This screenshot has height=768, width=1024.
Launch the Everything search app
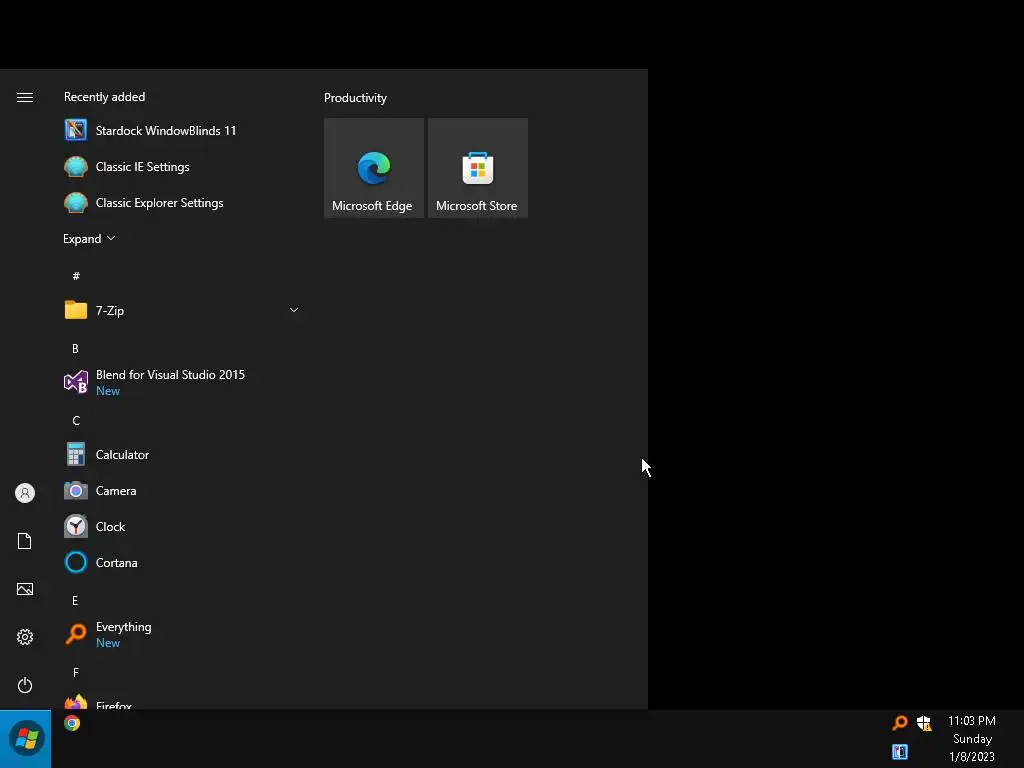[182, 634]
